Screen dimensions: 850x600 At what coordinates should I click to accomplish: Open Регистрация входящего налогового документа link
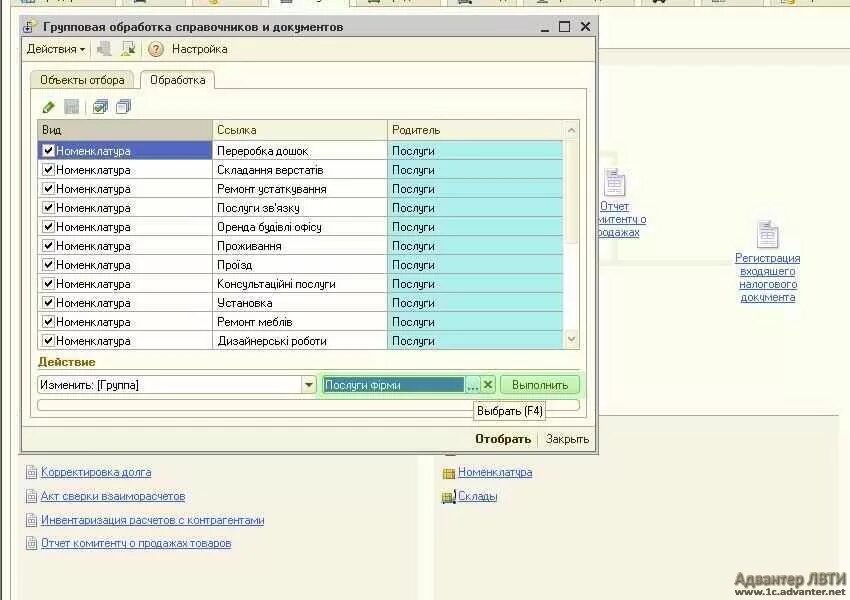click(768, 278)
